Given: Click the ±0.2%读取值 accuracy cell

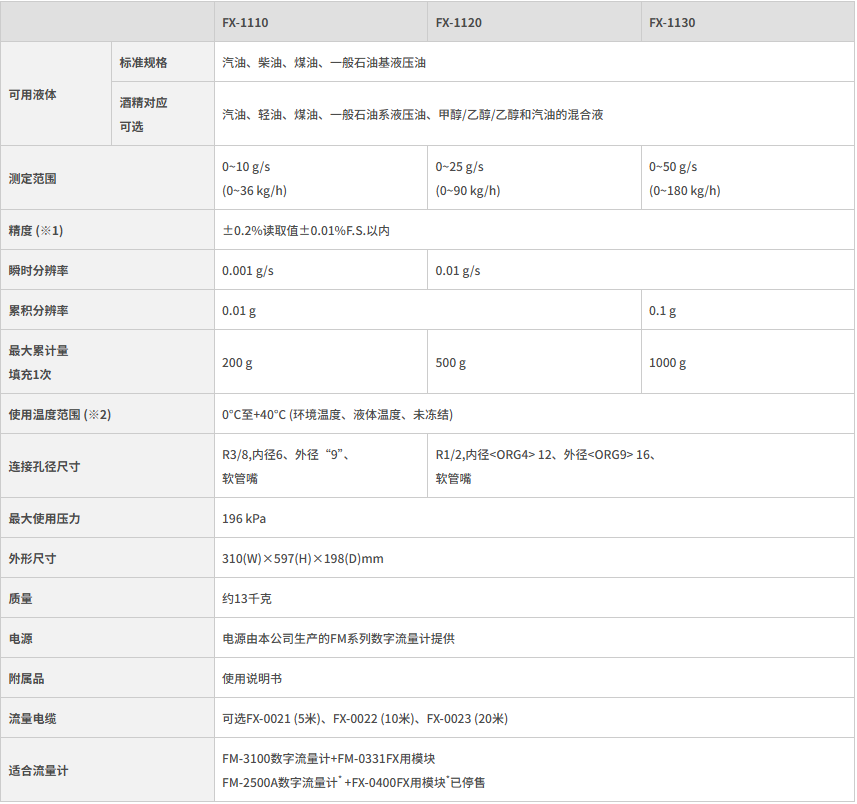Looking at the screenshot, I should [x=534, y=230].
